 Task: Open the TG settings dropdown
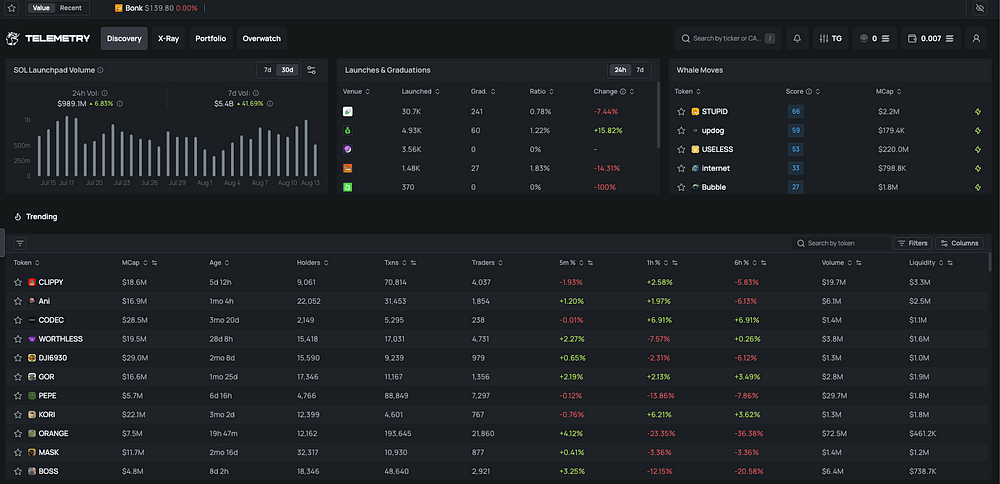tap(831, 39)
